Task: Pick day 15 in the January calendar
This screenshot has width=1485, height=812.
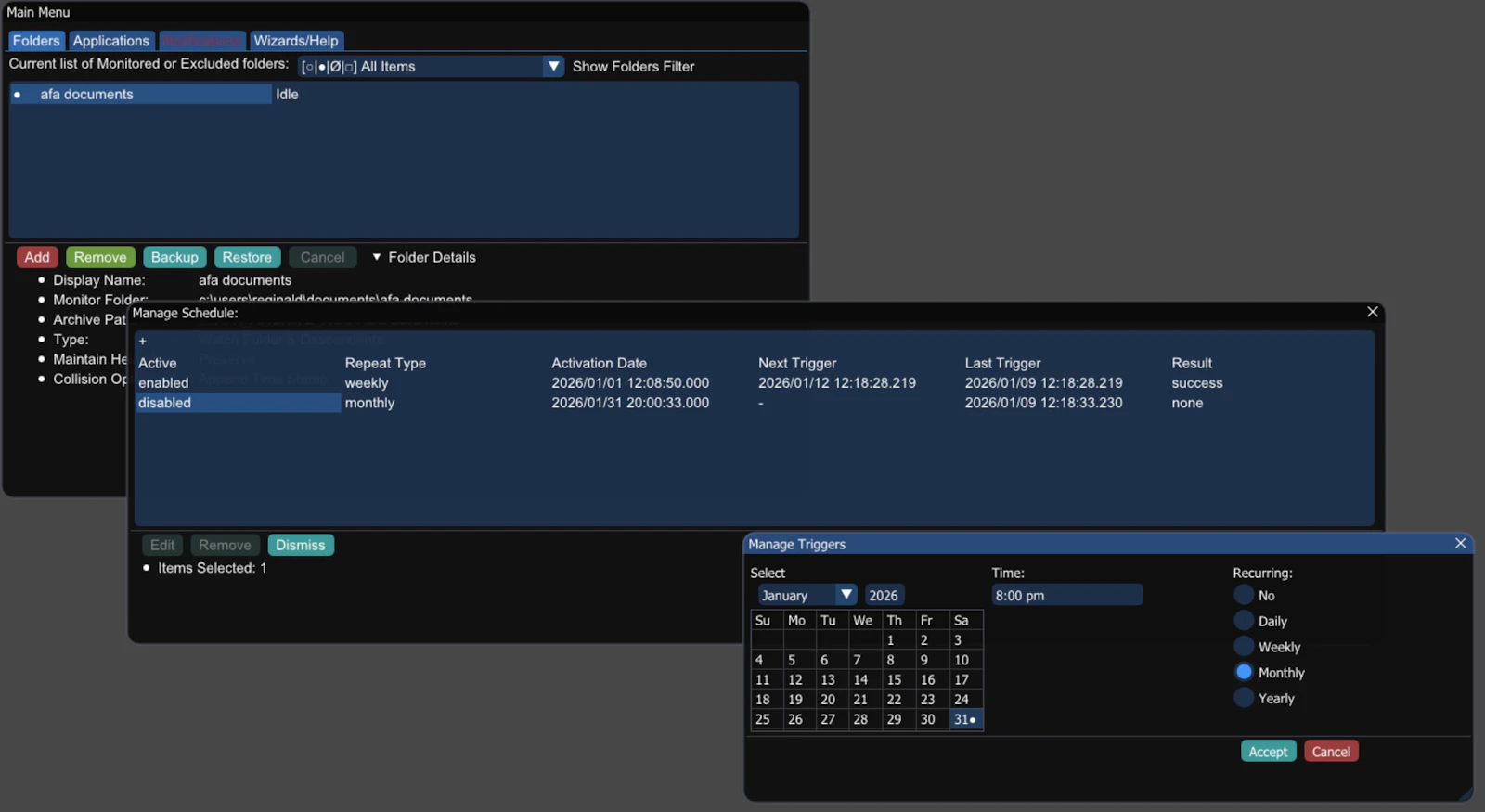Action: tap(898, 680)
